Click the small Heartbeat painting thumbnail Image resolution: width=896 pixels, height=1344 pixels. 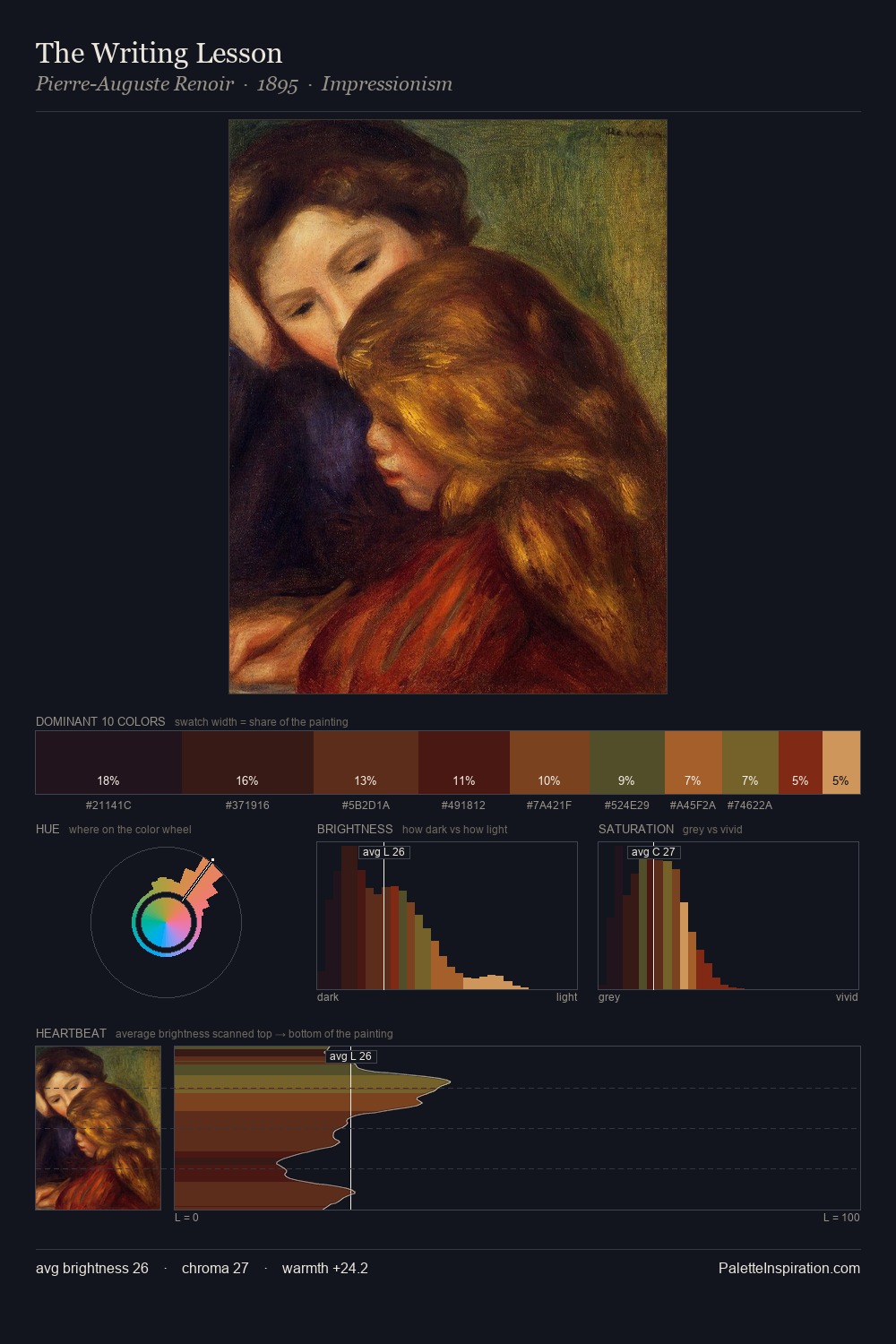(x=99, y=1128)
